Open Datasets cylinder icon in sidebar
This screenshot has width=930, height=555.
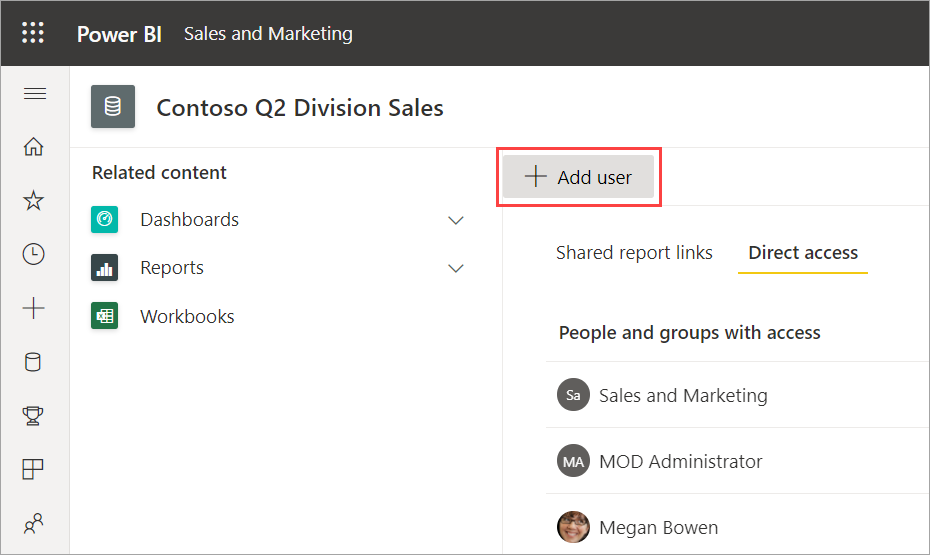[34, 362]
